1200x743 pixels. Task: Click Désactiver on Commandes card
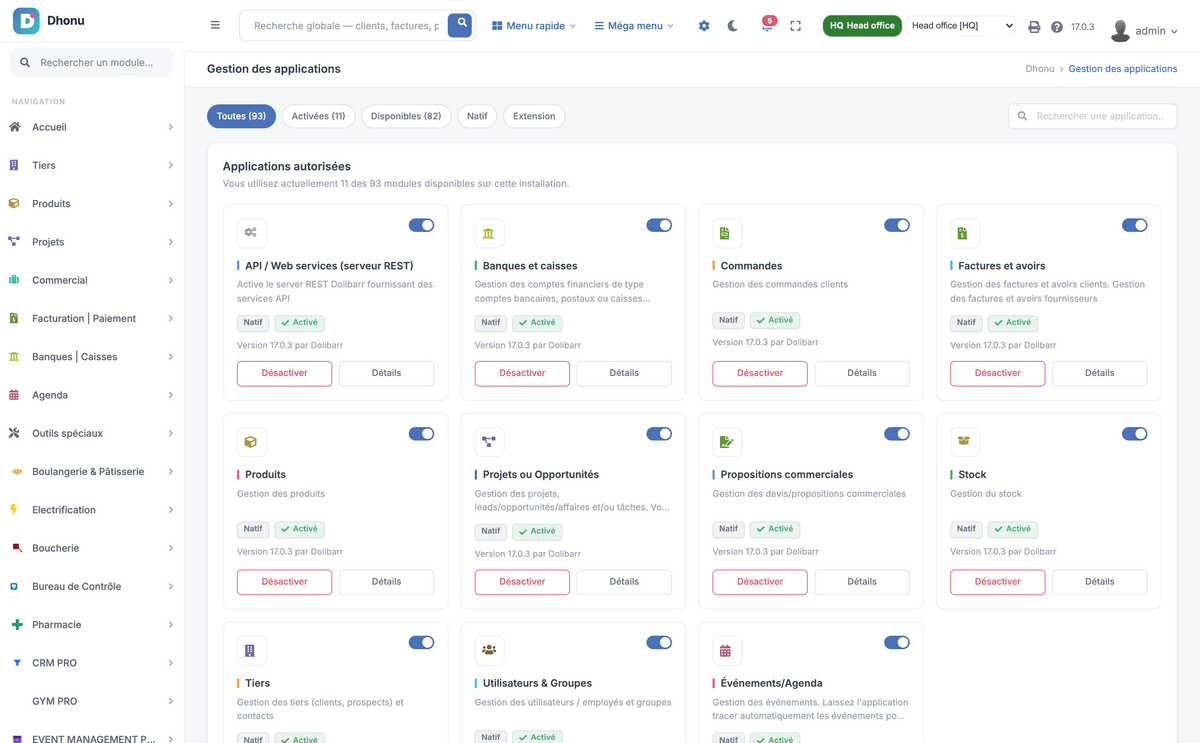coord(760,373)
